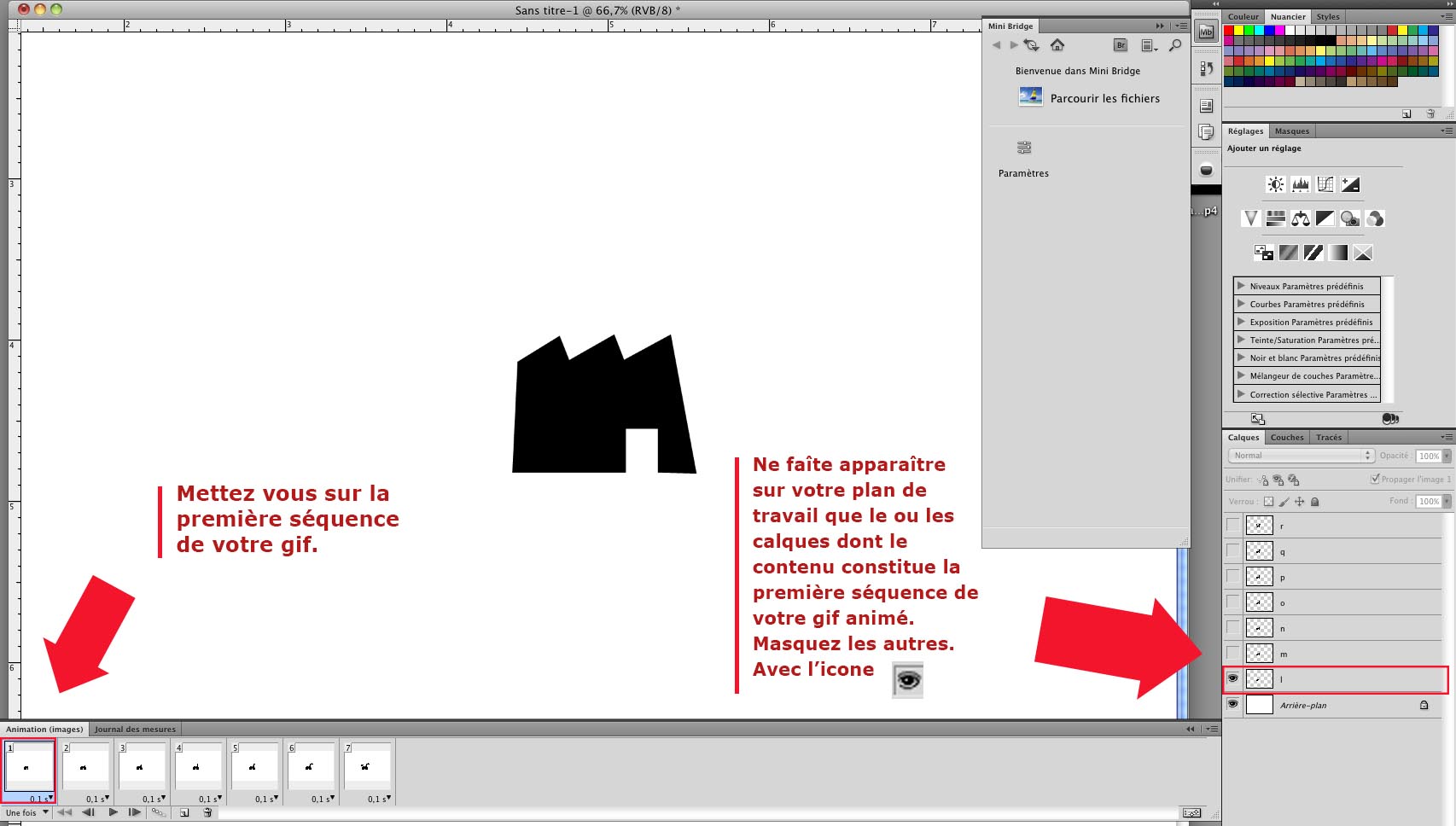1456x826 pixels.
Task: Open Bridge with the Br icon
Action: click(1121, 45)
